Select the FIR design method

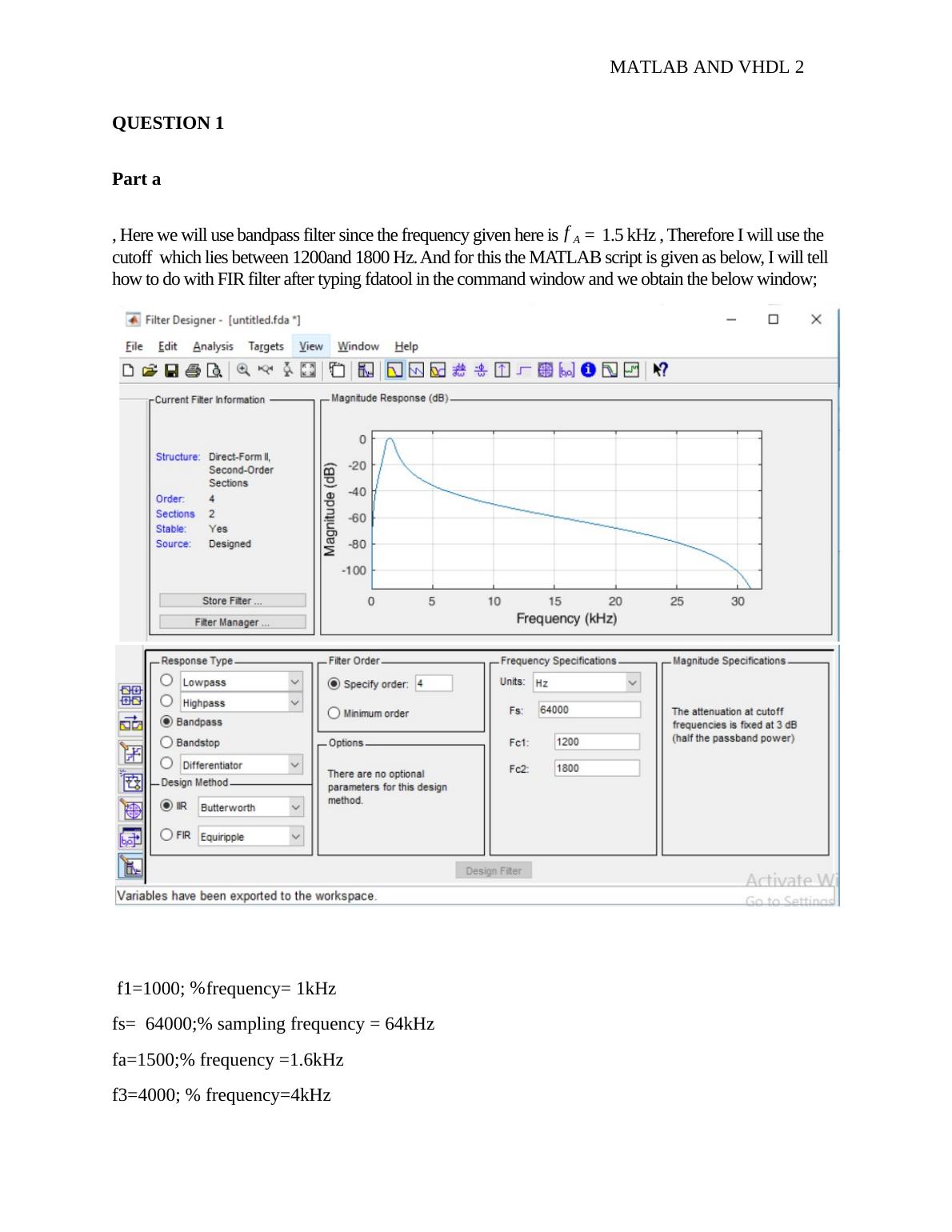pos(167,835)
